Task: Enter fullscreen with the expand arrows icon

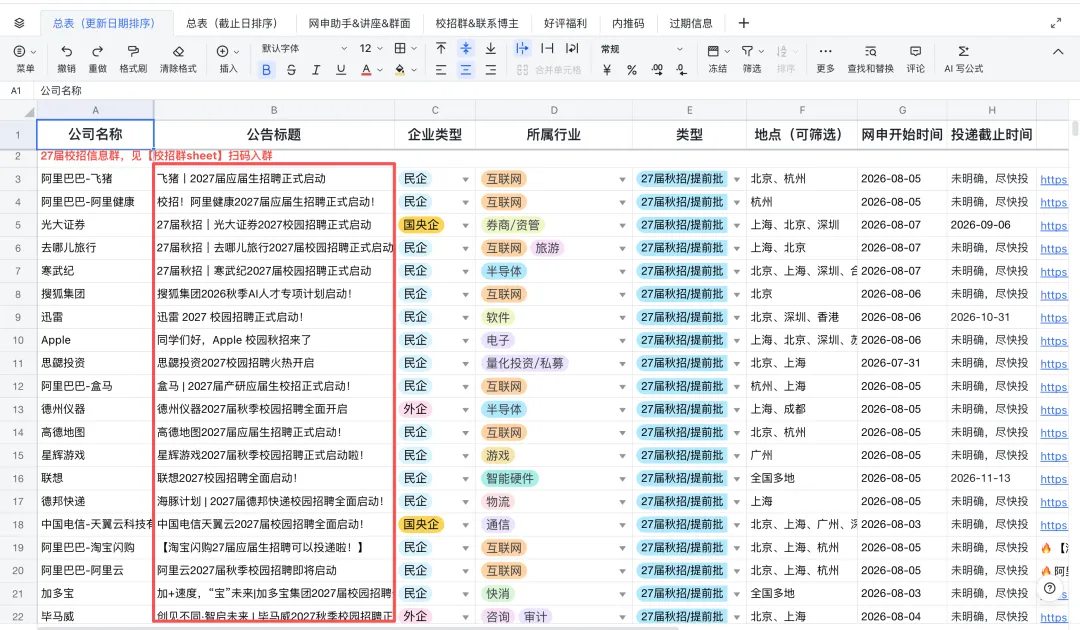Action: (x=1056, y=23)
